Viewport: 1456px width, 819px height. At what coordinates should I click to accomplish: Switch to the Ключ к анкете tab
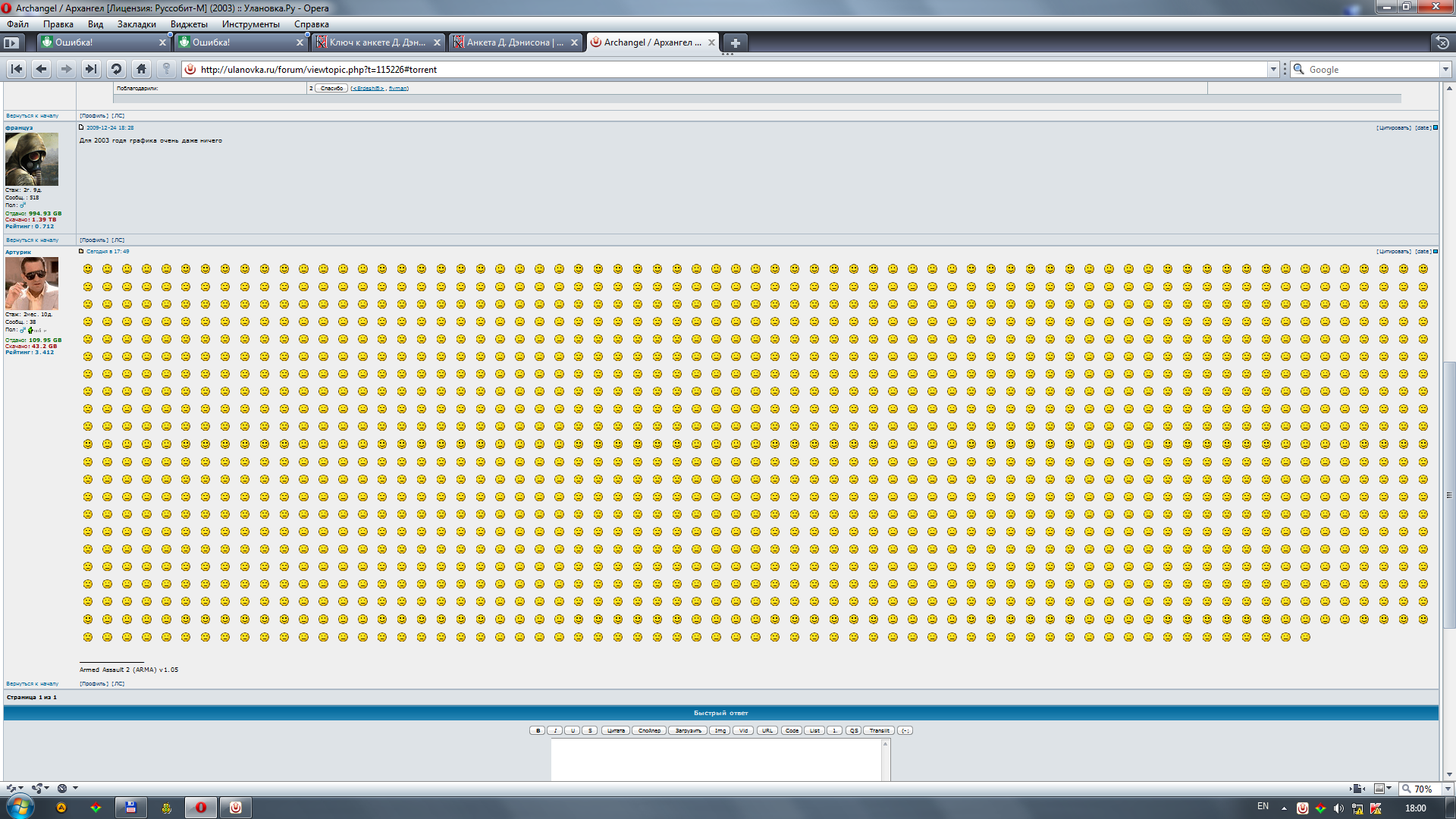tap(375, 42)
